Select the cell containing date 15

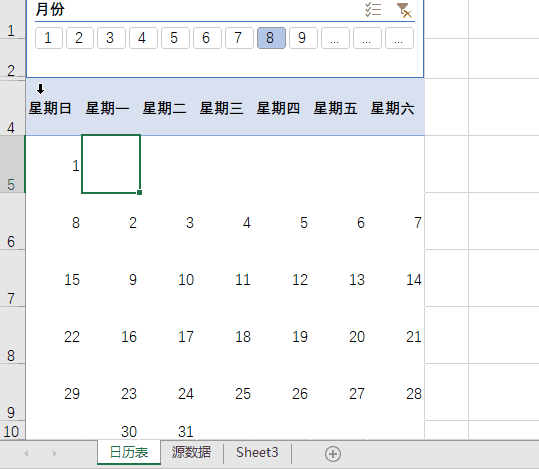coord(54,279)
